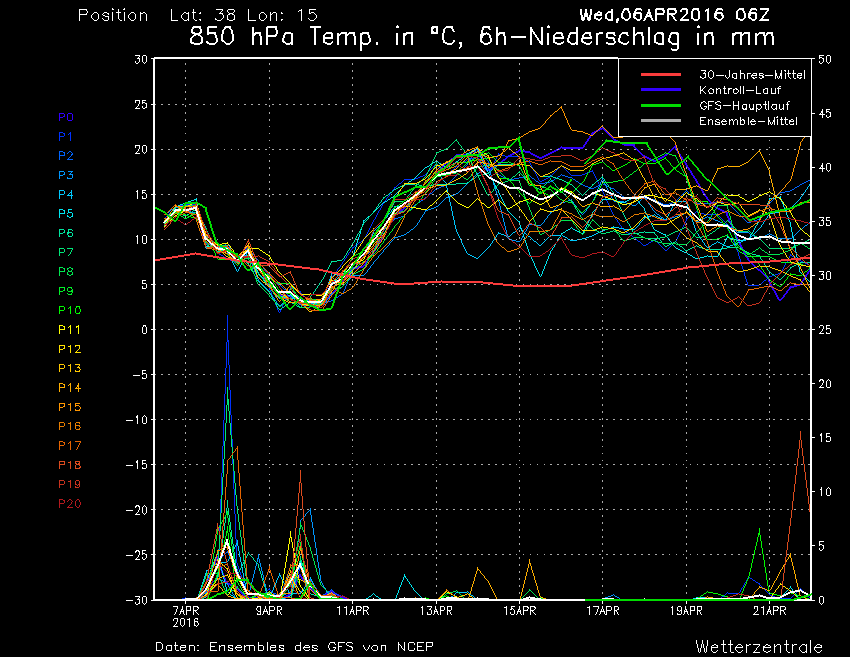This screenshot has height=657, width=850.
Task: Click the P4 ensemble member label
Action: pyautogui.click(x=66, y=194)
